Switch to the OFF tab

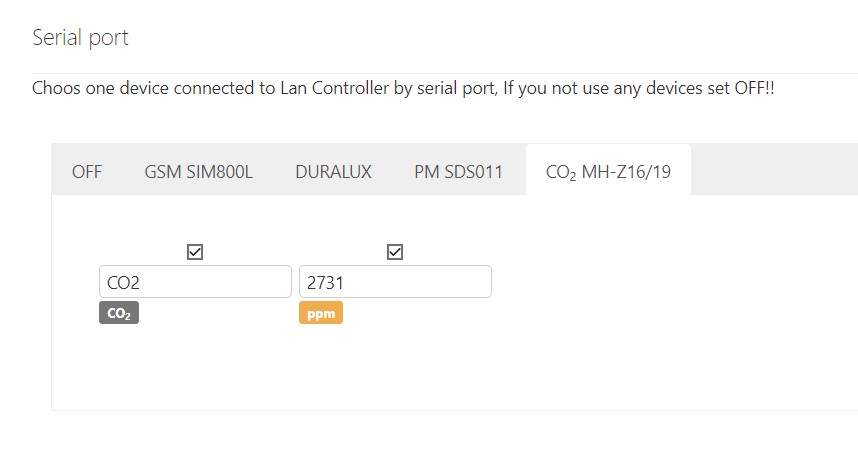pyautogui.click(x=87, y=171)
